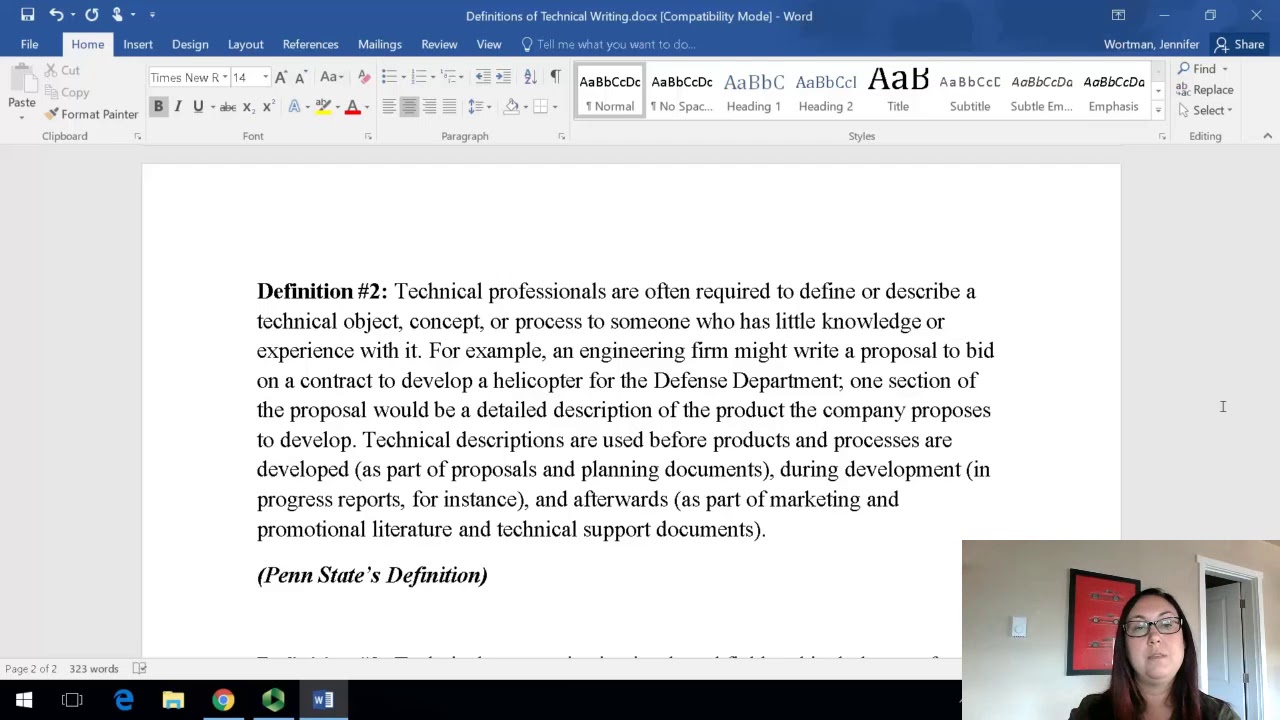Increase the font size
Image resolution: width=1280 pixels, height=720 pixels.
(281, 77)
